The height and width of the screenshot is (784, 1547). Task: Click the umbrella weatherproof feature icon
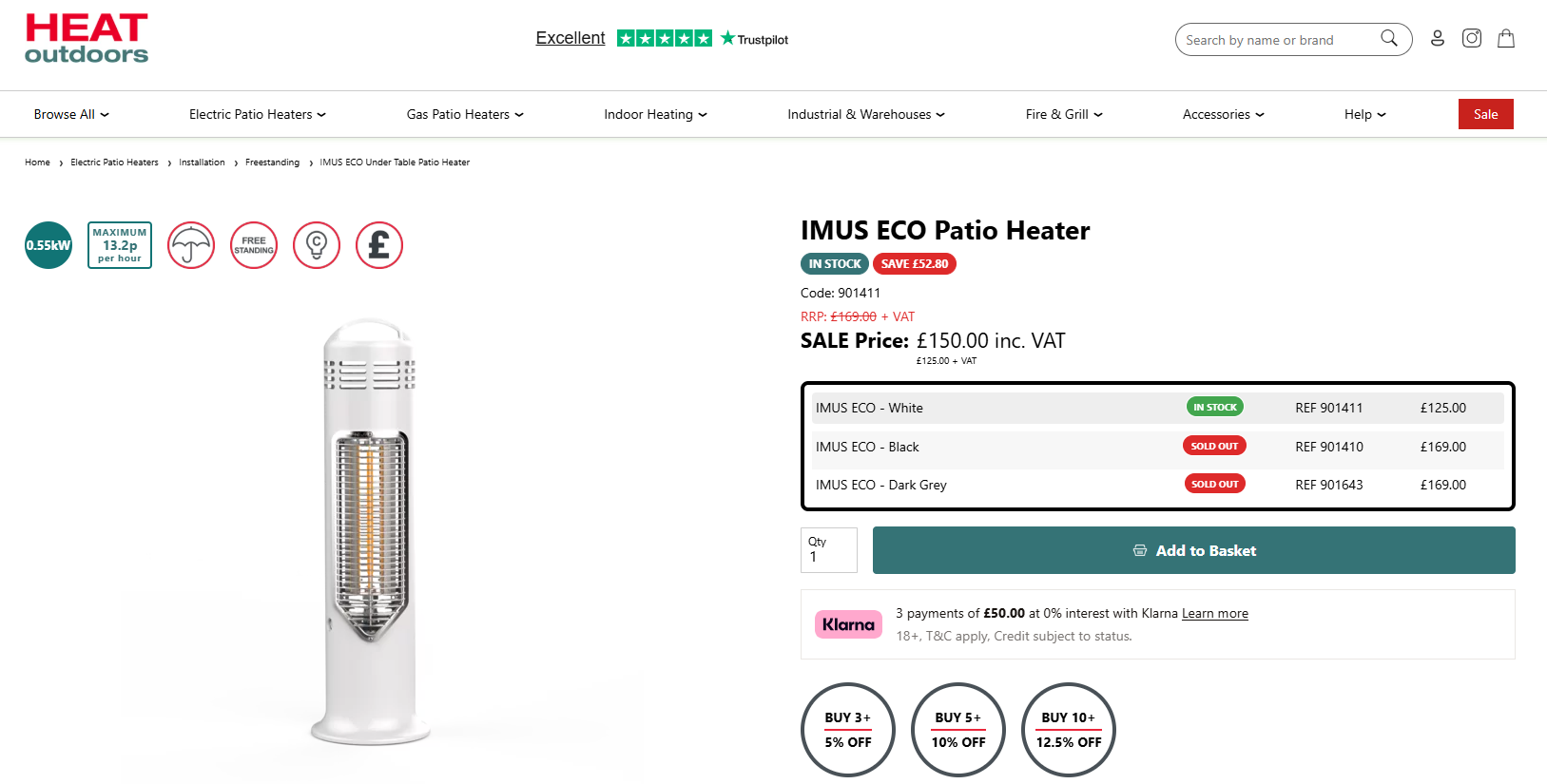click(x=191, y=245)
